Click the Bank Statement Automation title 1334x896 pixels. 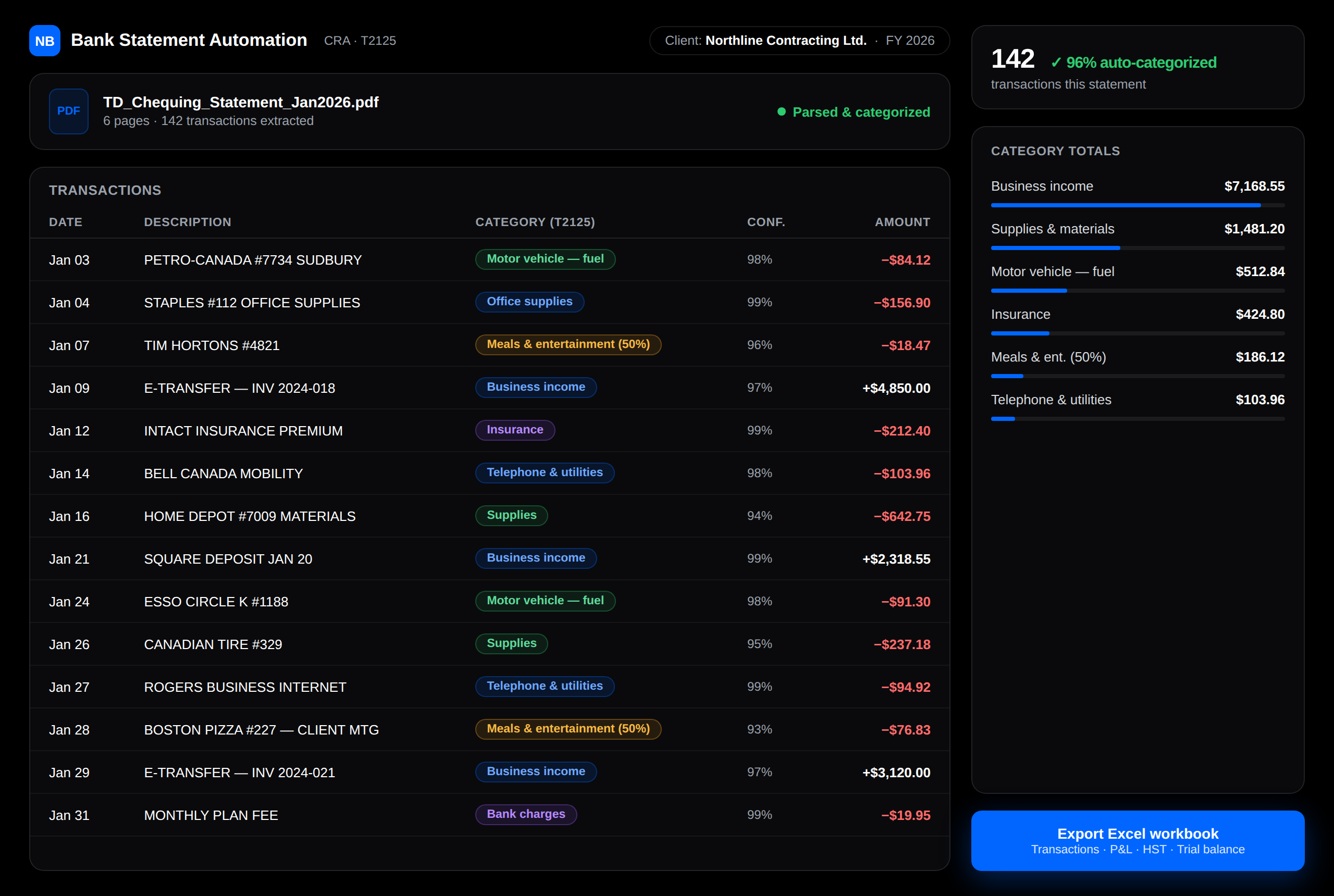[189, 40]
